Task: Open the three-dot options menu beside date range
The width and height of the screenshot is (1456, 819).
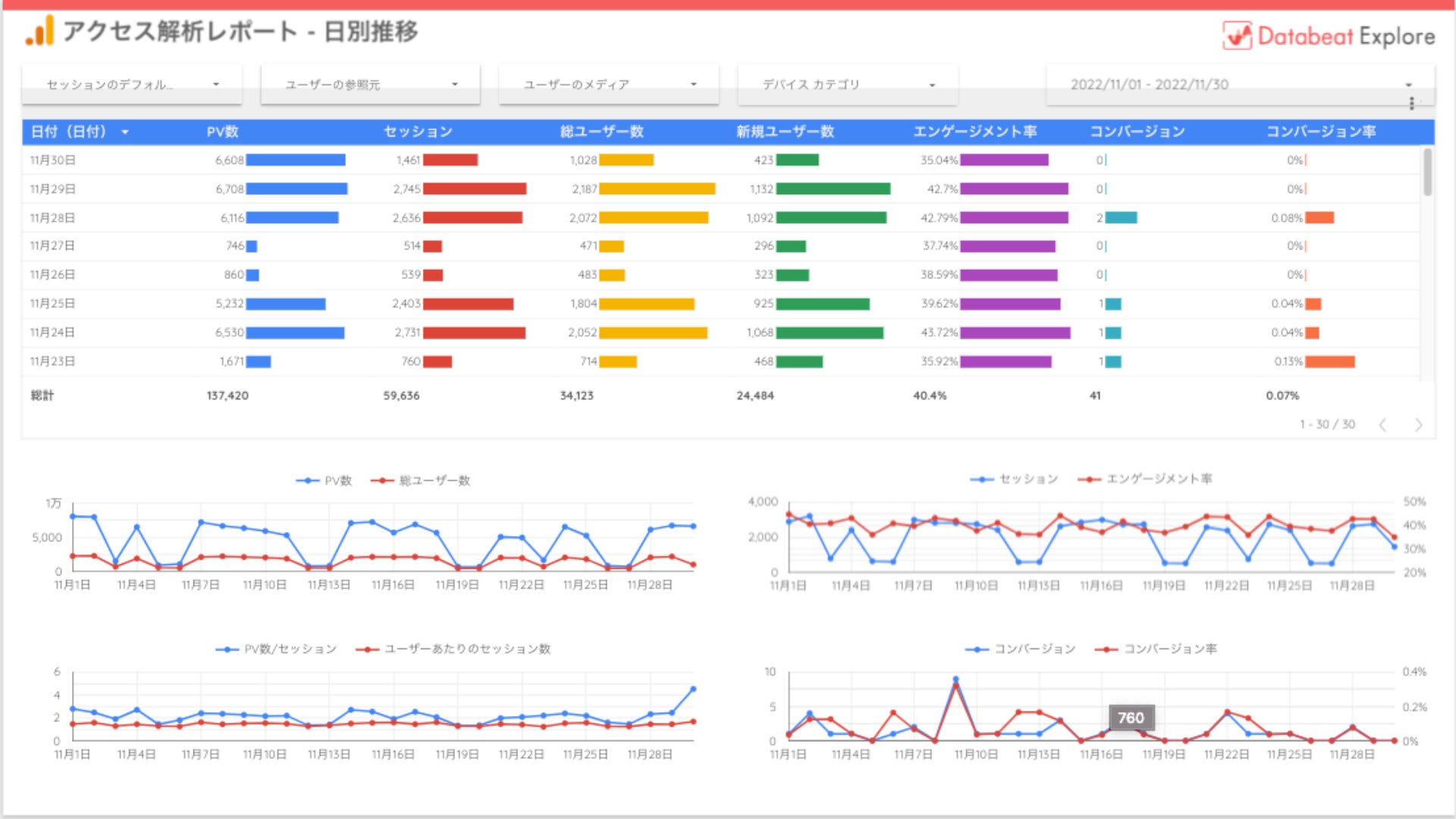Action: pos(1411,103)
